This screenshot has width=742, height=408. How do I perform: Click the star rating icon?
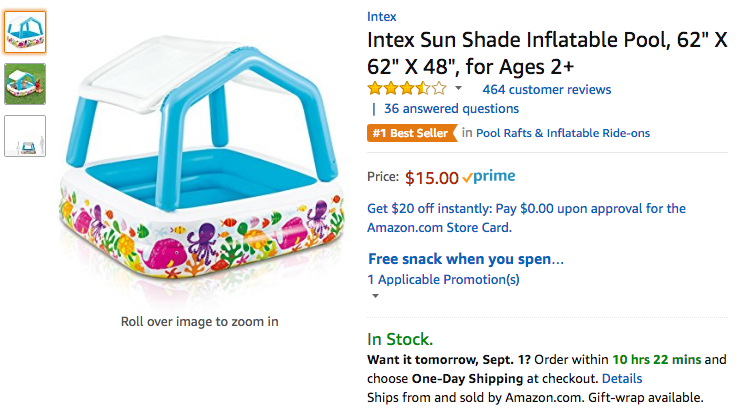pos(407,89)
